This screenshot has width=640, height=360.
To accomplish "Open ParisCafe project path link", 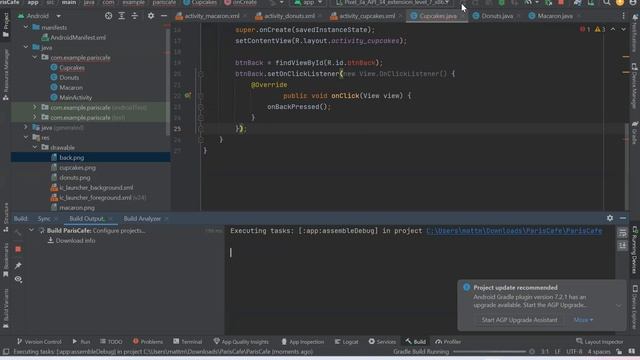I will [514, 231].
